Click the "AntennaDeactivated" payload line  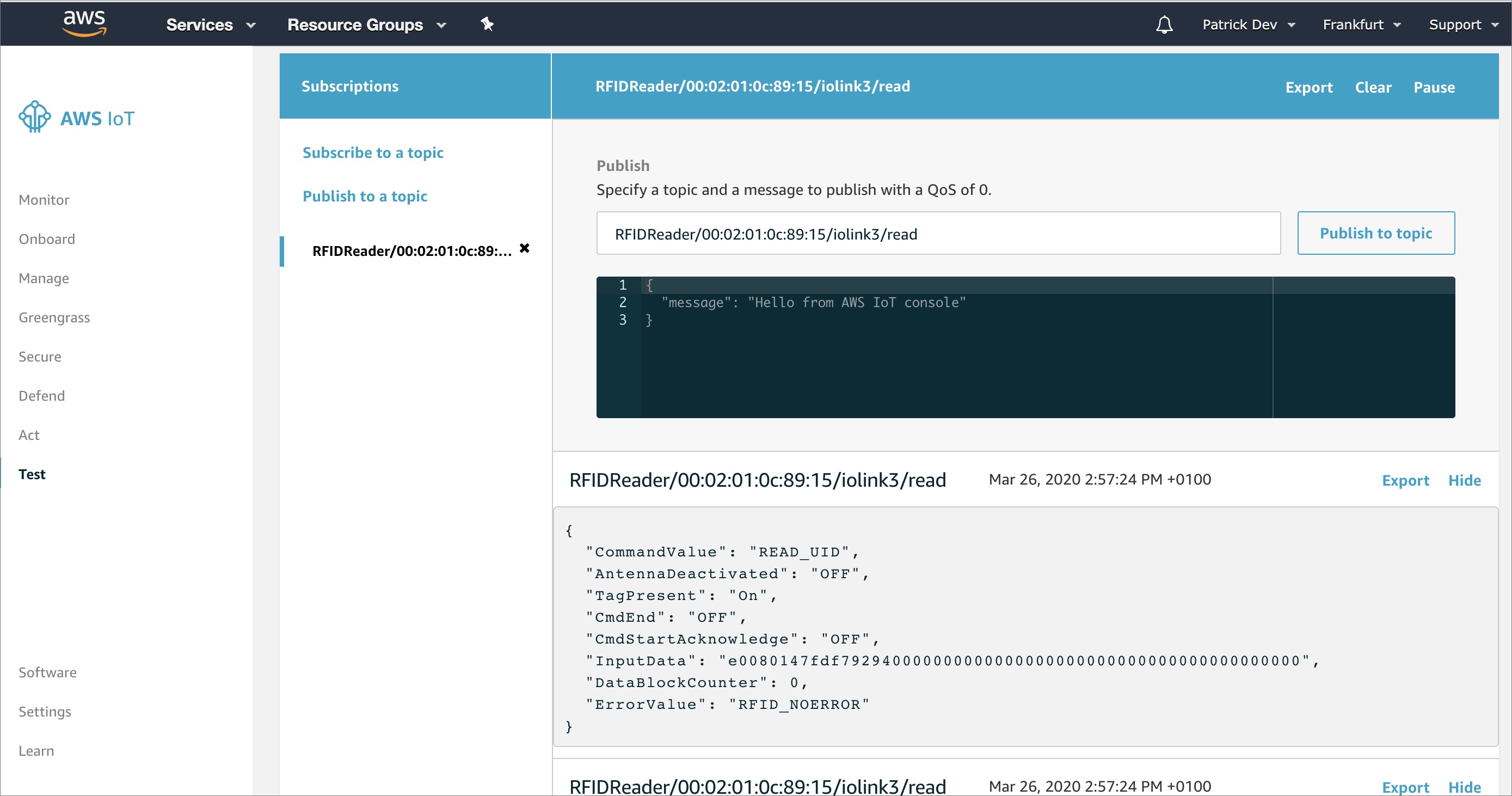coord(727,574)
